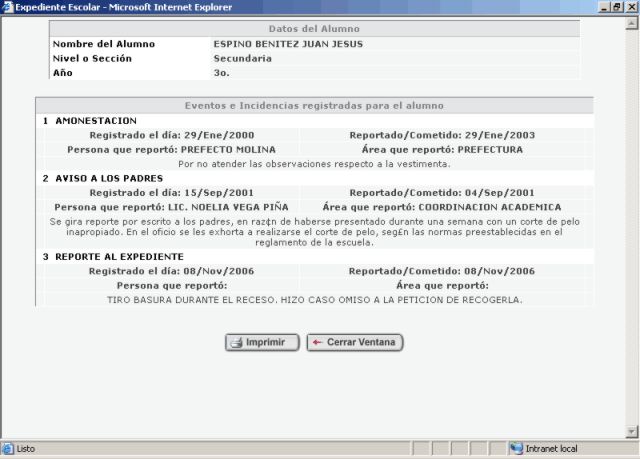Click the Secundaria level value
The width and height of the screenshot is (640, 459).
coord(242,59)
